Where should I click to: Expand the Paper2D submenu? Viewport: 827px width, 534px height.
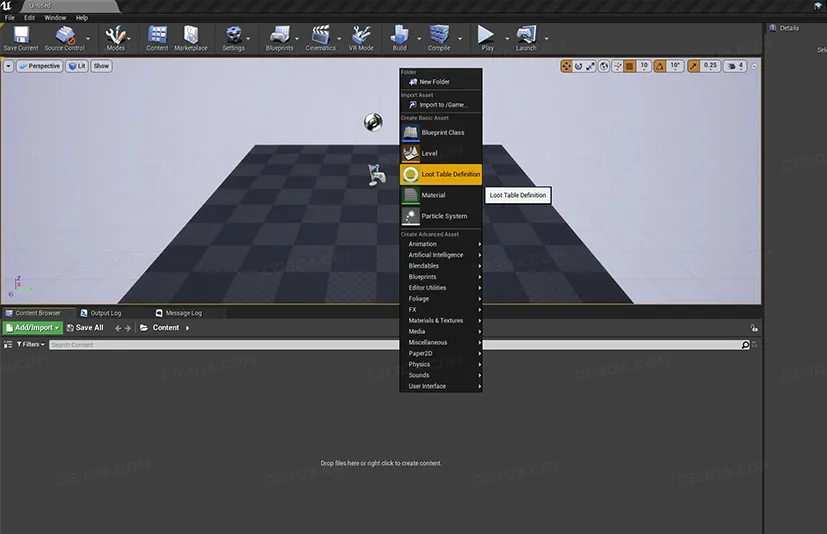(441, 354)
